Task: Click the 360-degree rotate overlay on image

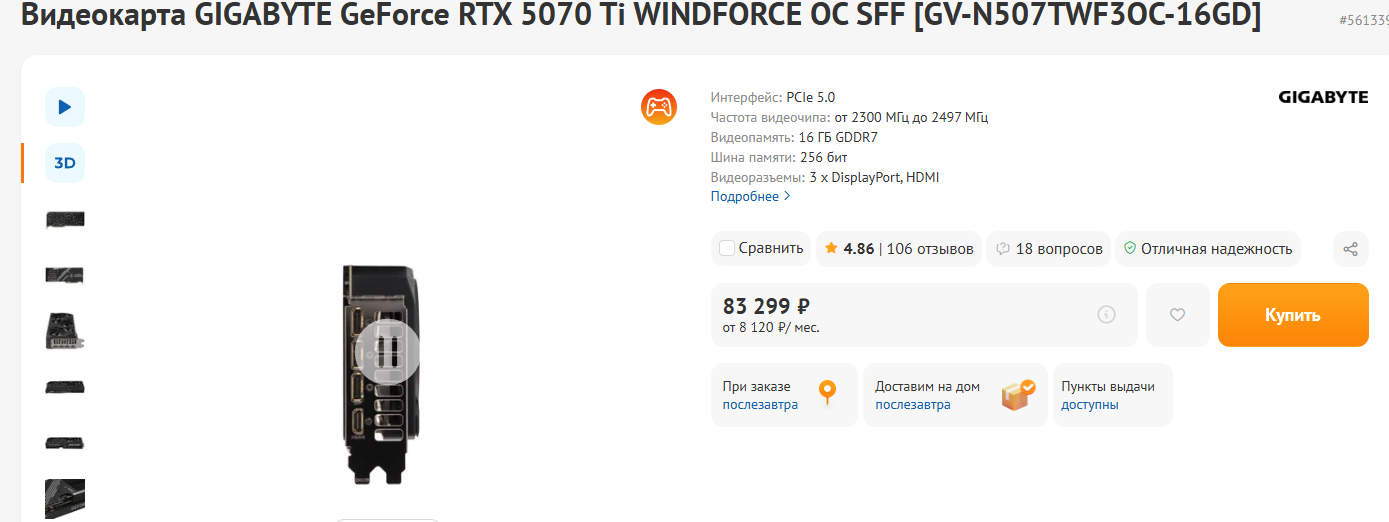Action: [x=388, y=351]
